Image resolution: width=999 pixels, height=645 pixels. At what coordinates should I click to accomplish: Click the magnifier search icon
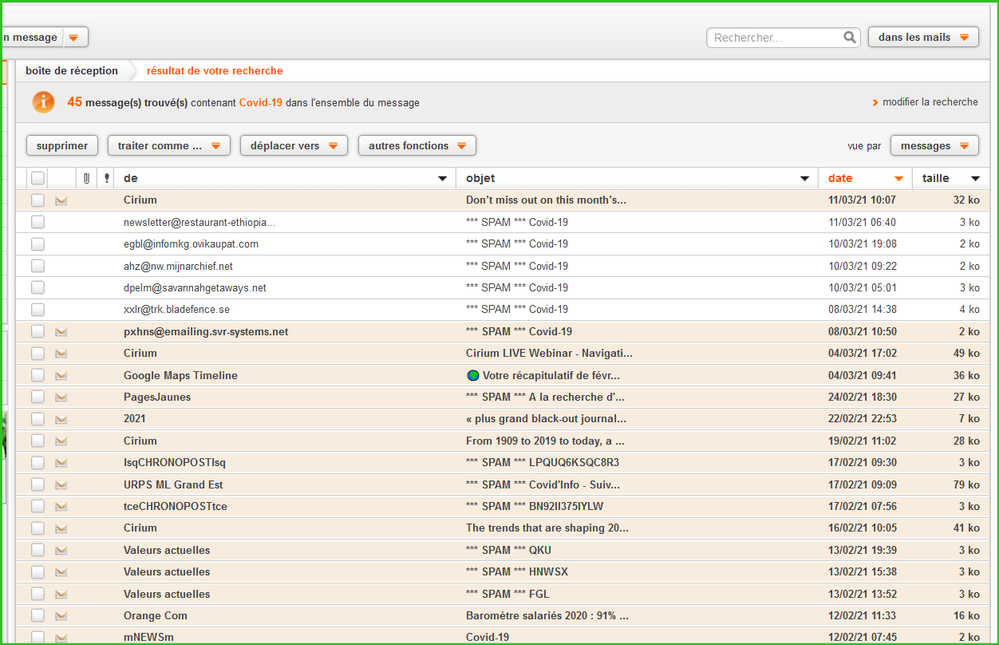pos(850,38)
